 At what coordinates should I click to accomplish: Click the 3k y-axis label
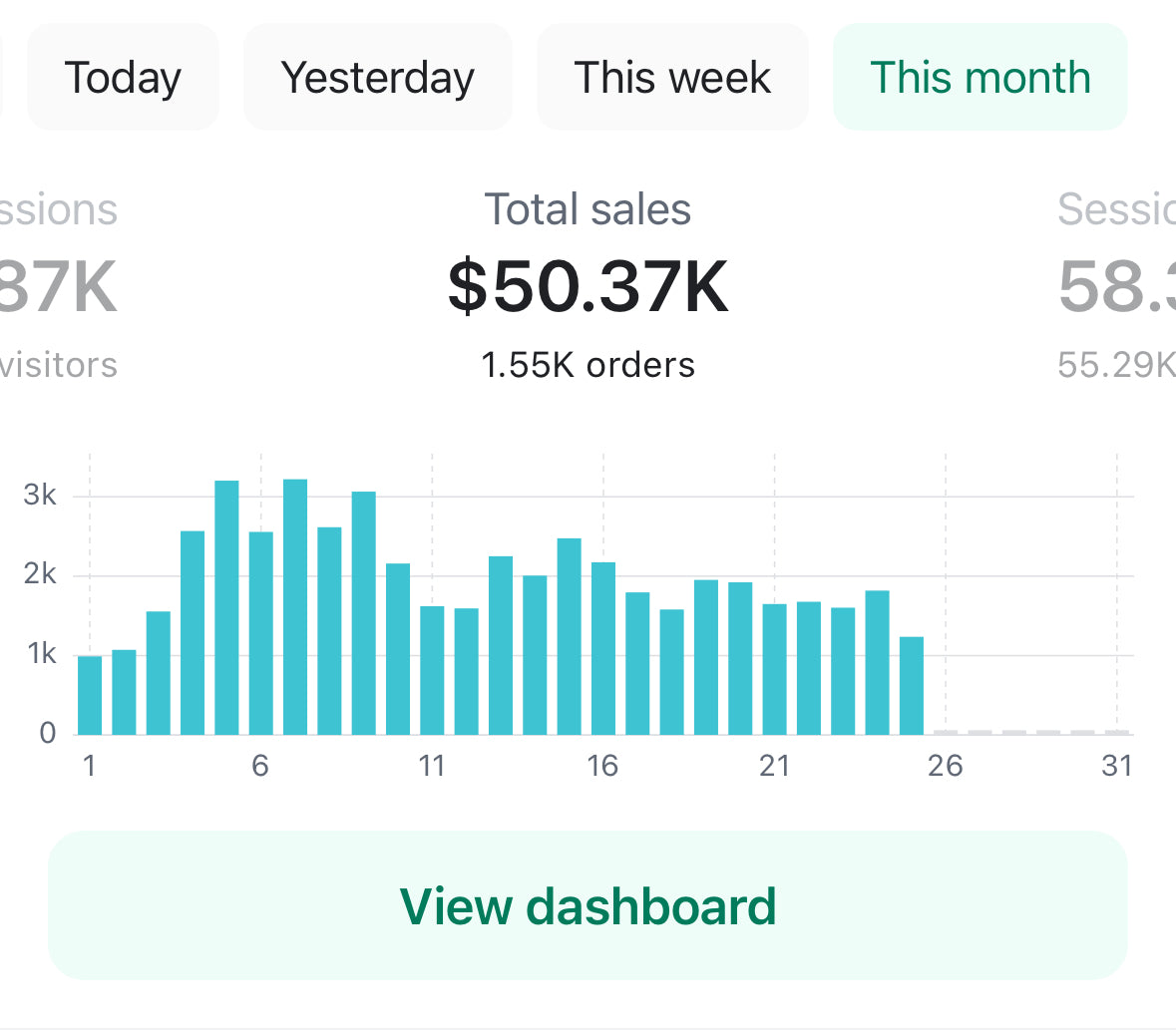point(40,496)
